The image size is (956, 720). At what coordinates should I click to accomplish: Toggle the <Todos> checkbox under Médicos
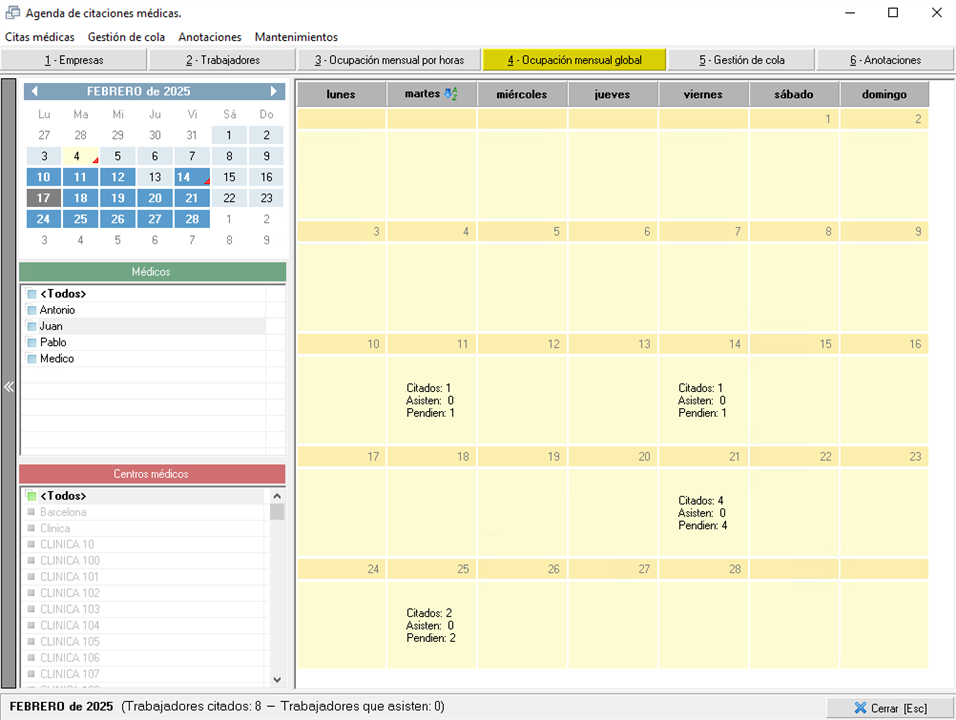[32, 294]
